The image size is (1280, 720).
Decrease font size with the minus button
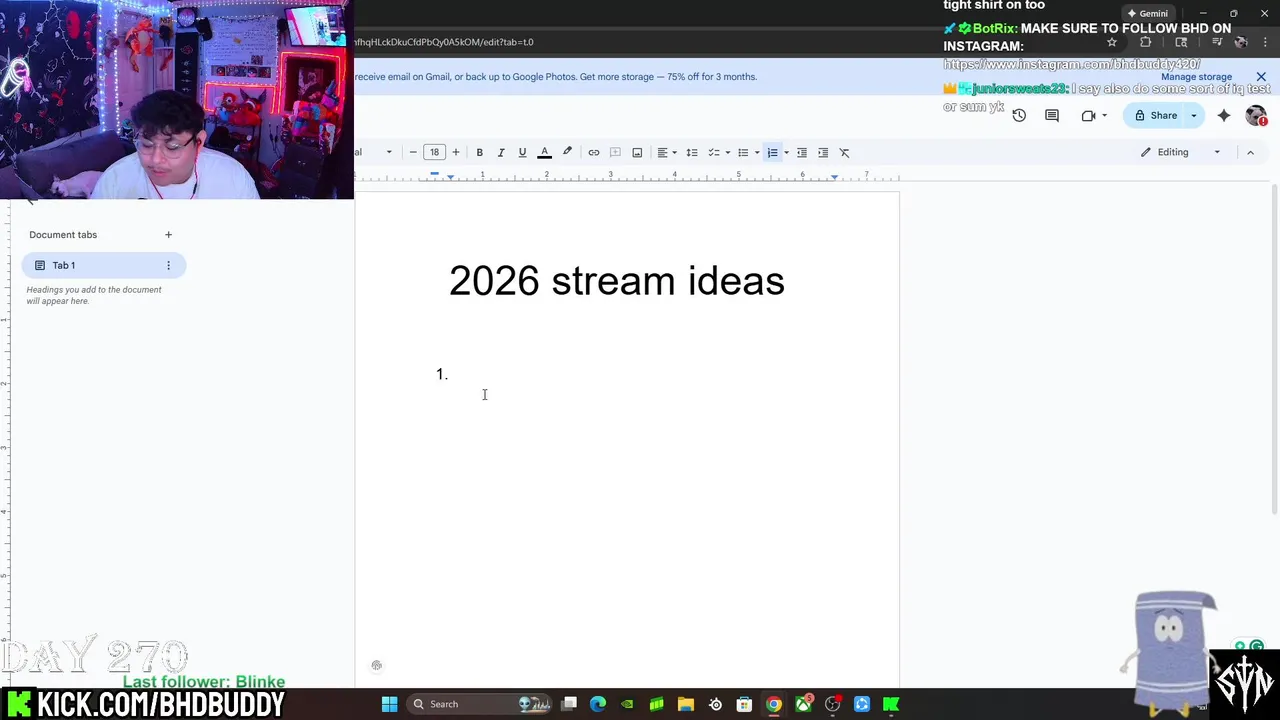click(413, 152)
